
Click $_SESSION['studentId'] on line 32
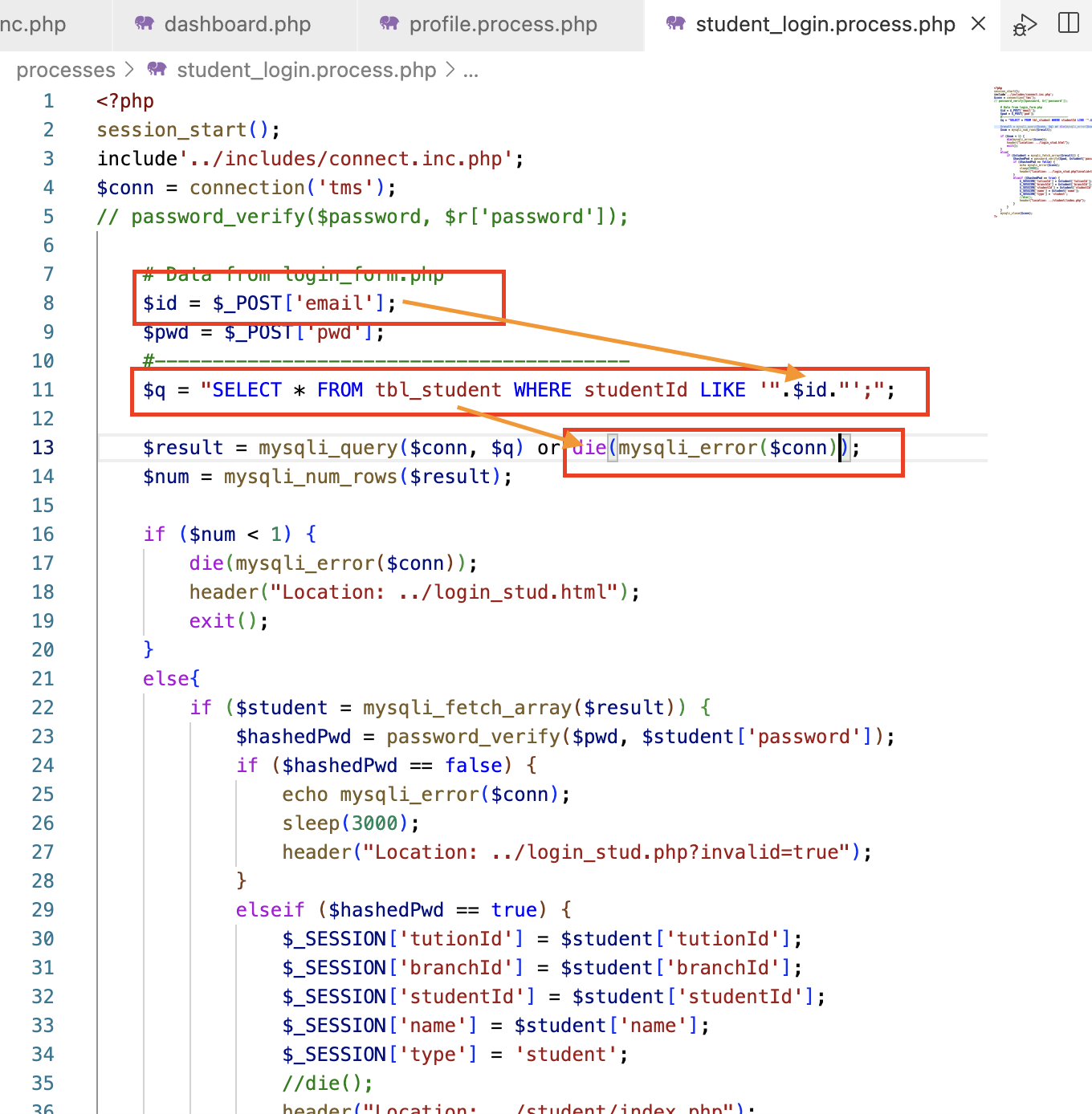pos(409,997)
